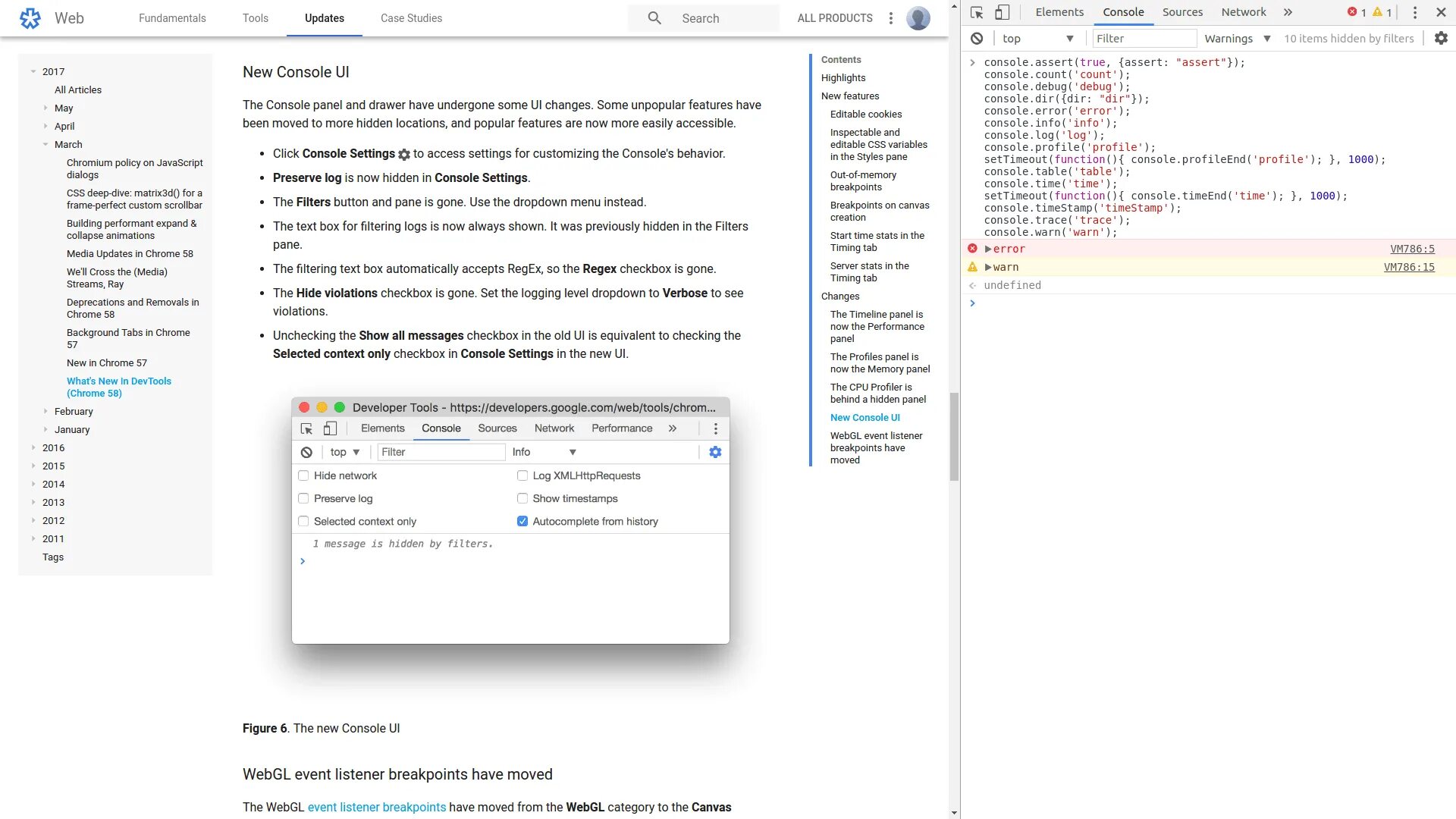Screen dimensions: 1456x819
Task: Expand the error console message
Action: click(988, 249)
